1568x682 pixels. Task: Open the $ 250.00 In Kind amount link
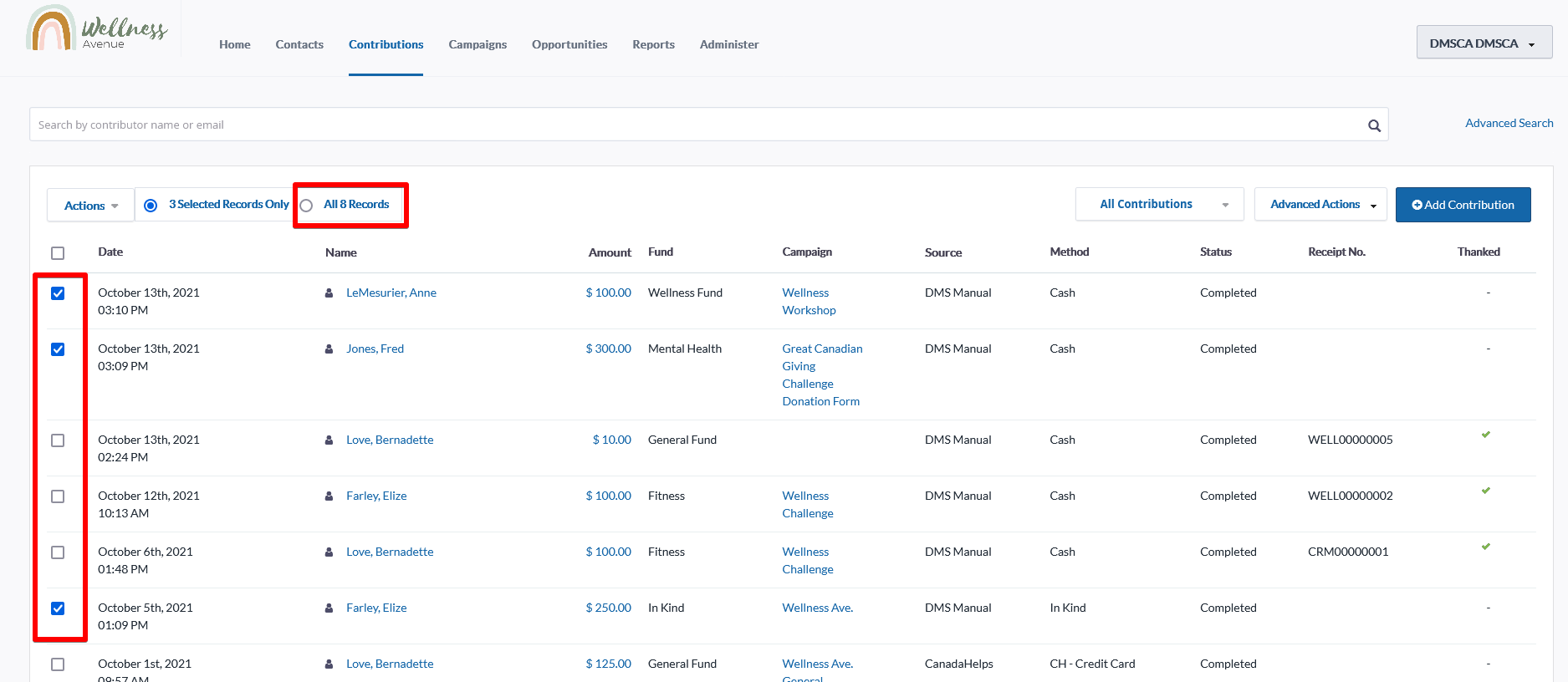pyautogui.click(x=609, y=608)
